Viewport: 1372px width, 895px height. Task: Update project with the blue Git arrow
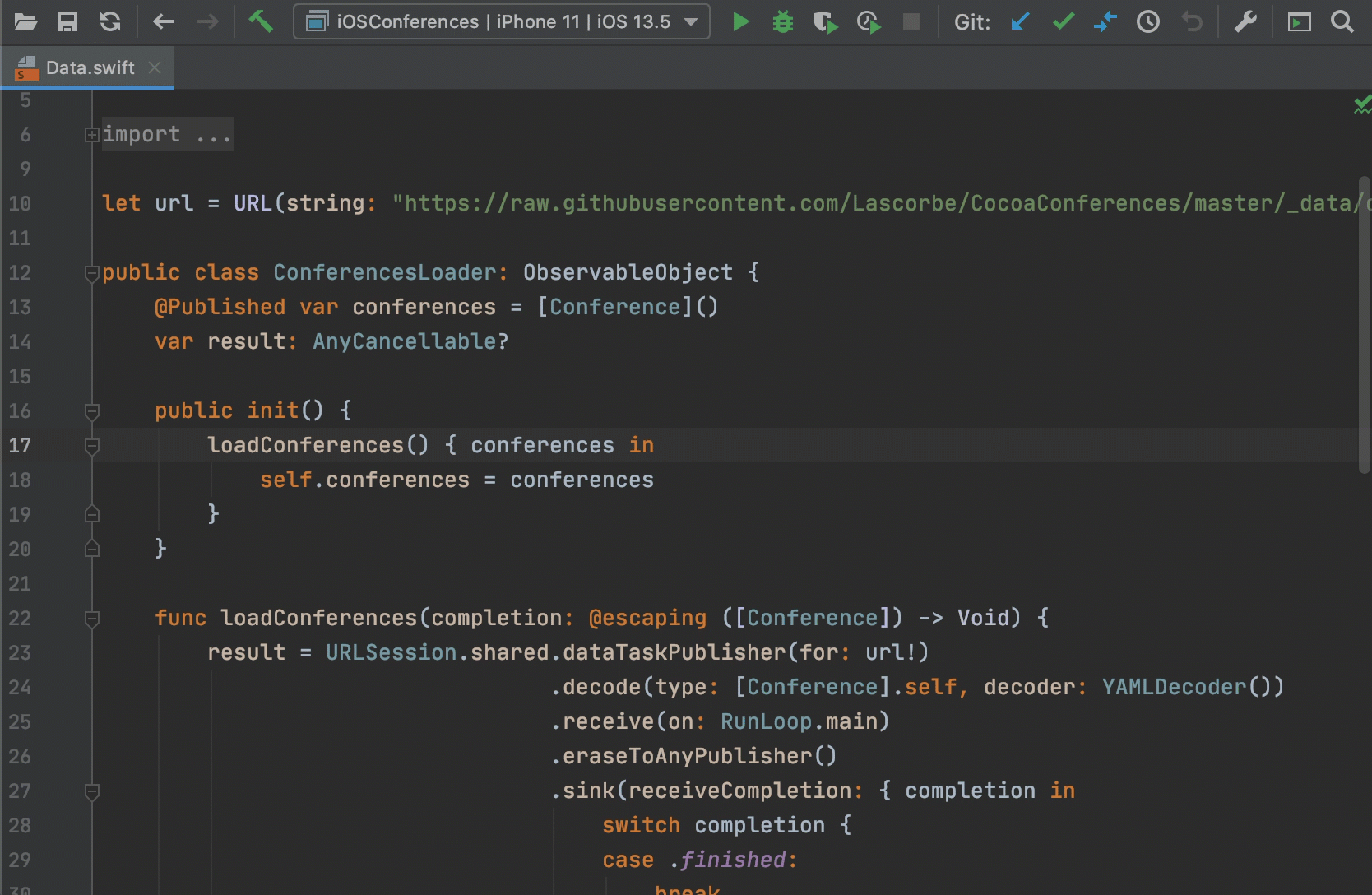[1020, 22]
